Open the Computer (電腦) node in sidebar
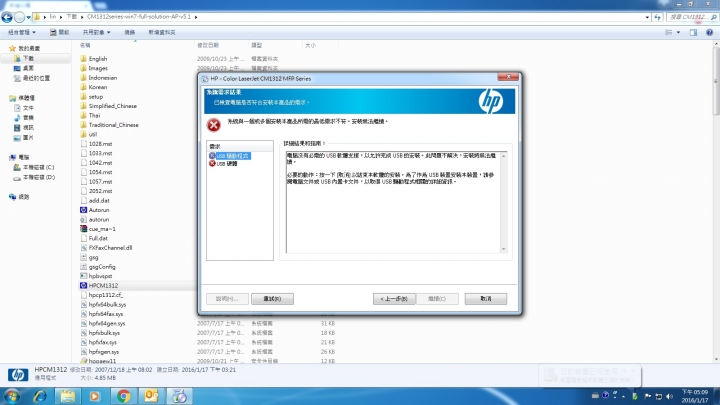Screen dimensions: 720x405 pyautogui.click(x=19, y=157)
